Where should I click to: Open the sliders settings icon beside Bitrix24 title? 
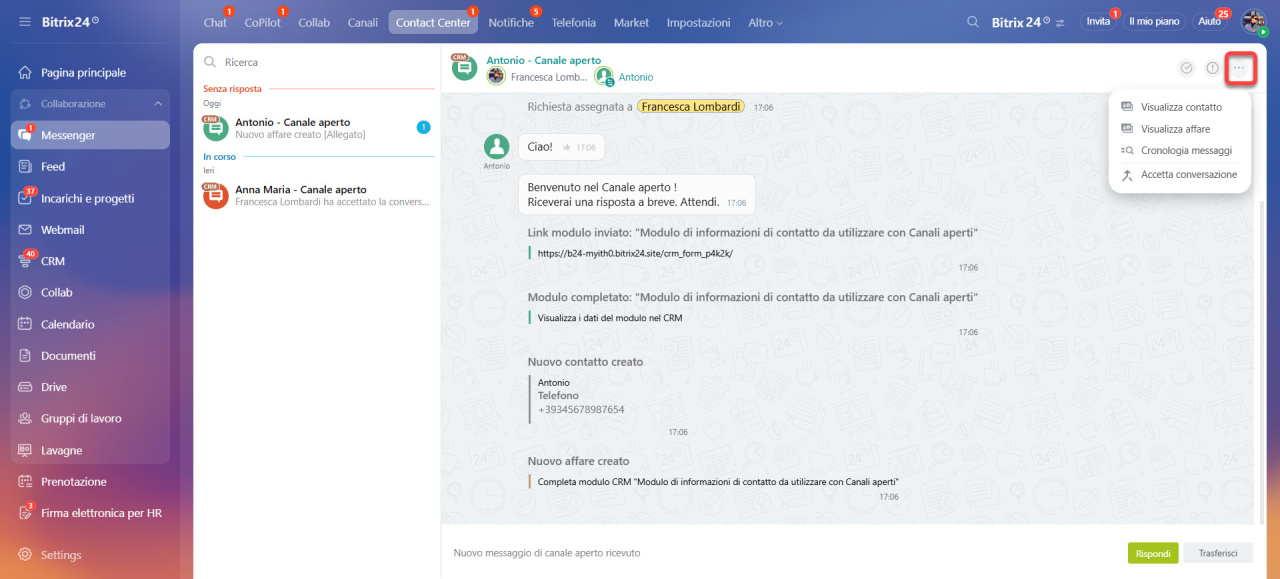point(1060,23)
